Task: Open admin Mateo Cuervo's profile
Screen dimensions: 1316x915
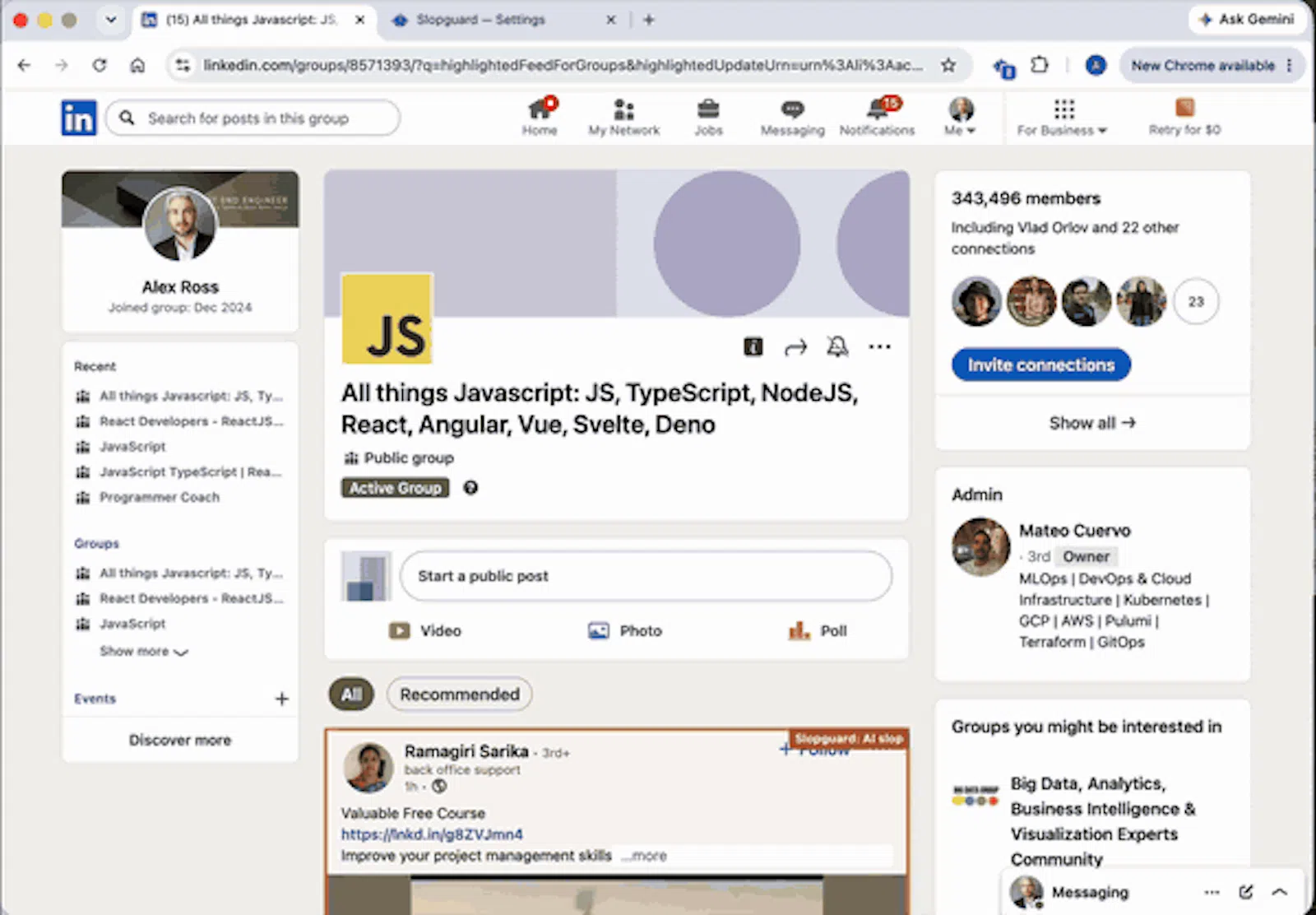Action: 1075,531
